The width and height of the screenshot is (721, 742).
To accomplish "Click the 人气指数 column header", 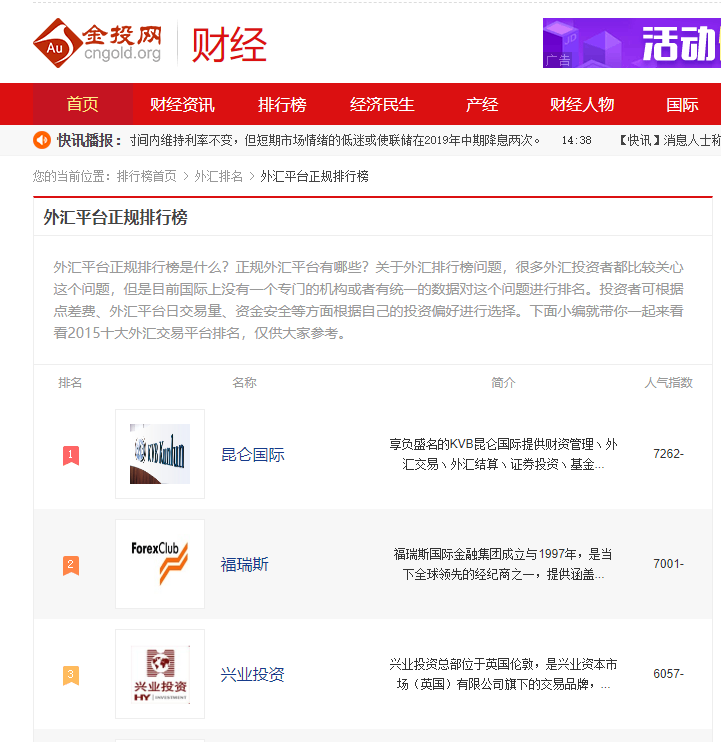I will (x=668, y=382).
